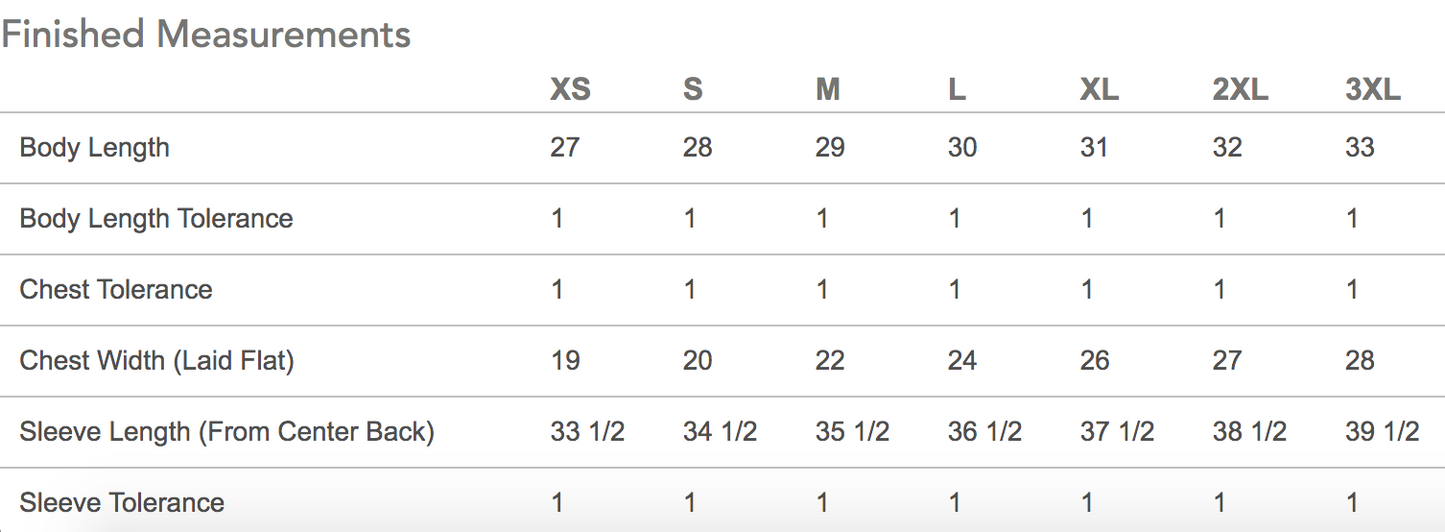The height and width of the screenshot is (532, 1445).
Task: Click the Finished Measurements heading
Action: pyautogui.click(x=206, y=35)
